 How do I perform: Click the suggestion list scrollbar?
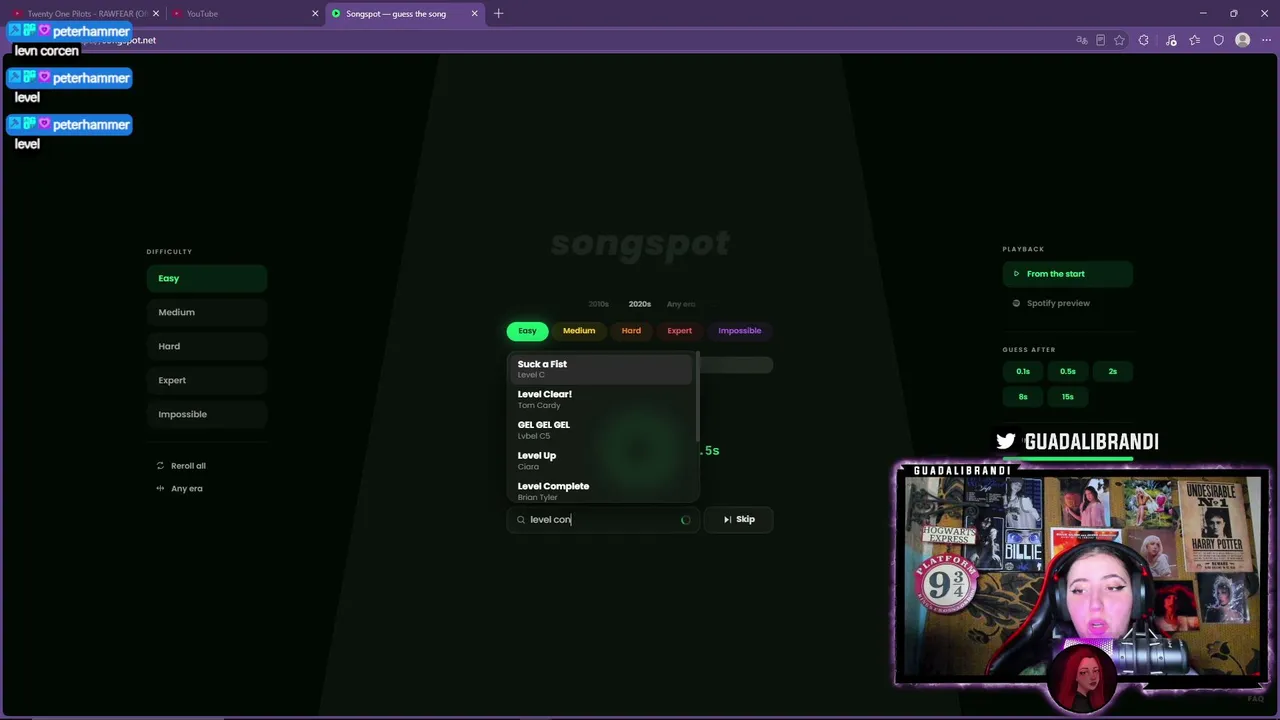coord(697,397)
